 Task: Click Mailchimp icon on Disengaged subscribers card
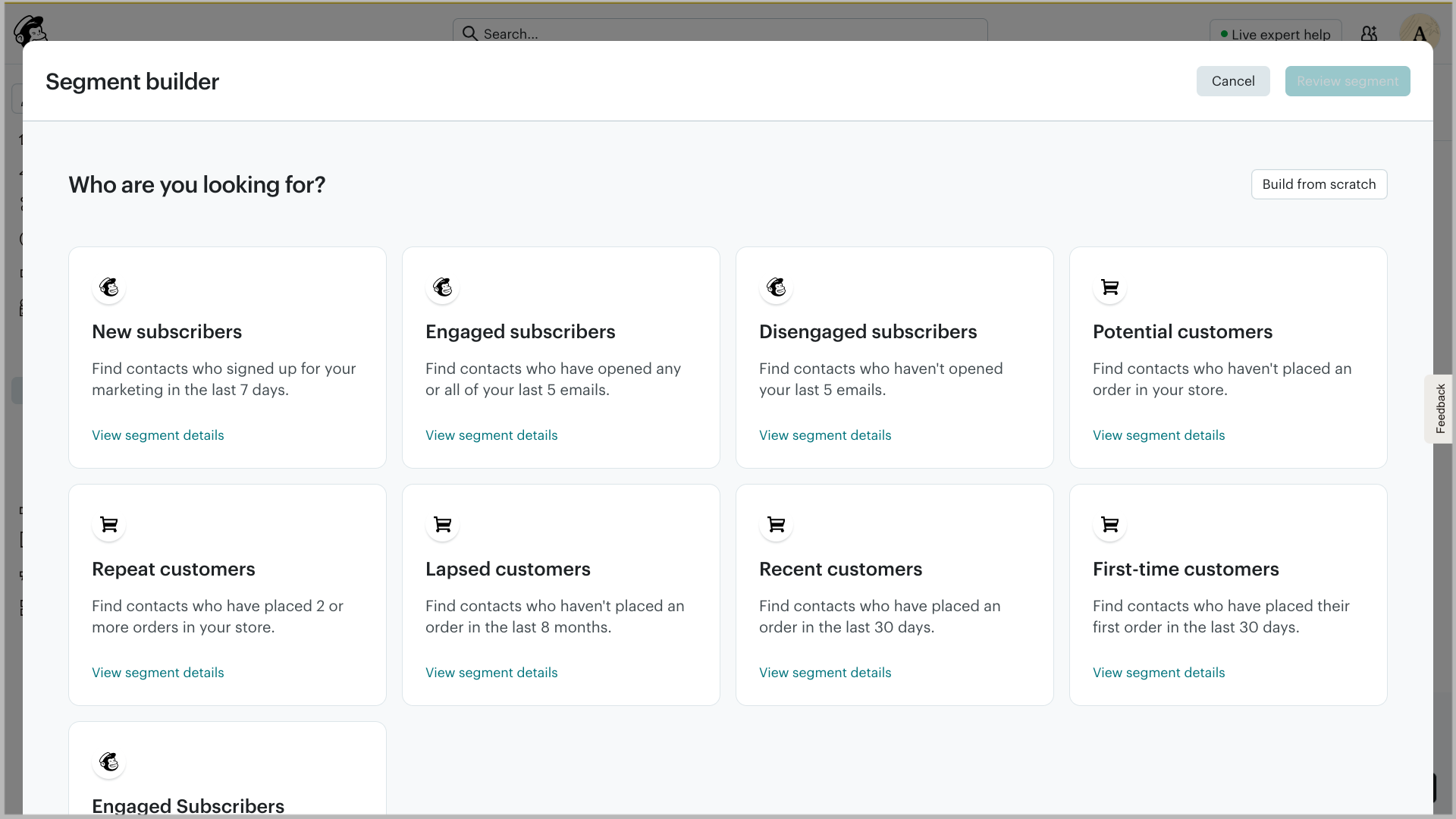pos(777,287)
